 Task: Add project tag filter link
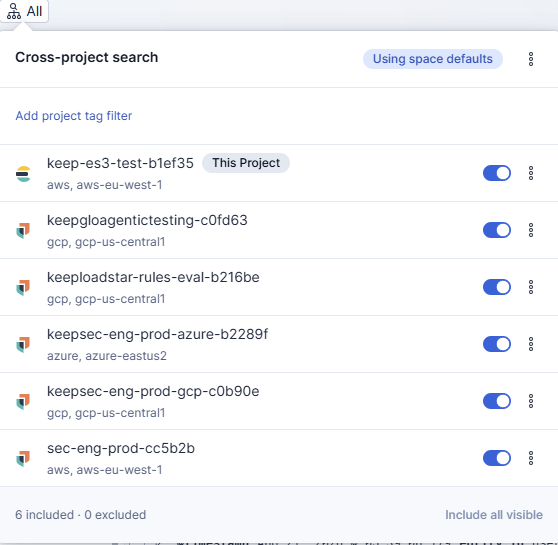[x=74, y=116]
